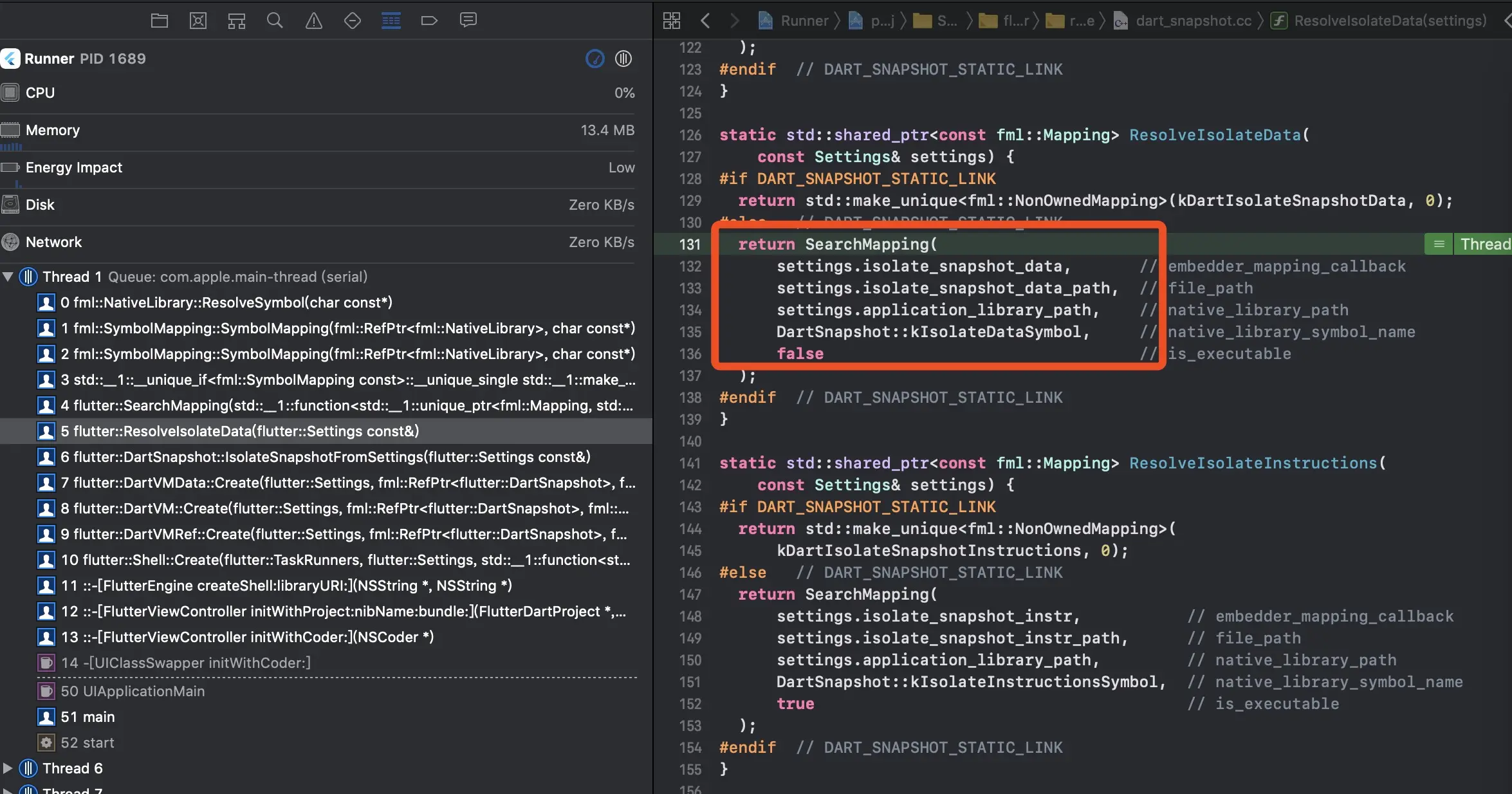This screenshot has width=1512, height=794.
Task: Select stack frame 5 flutter::ResolveIsolateData
Action: (326, 431)
